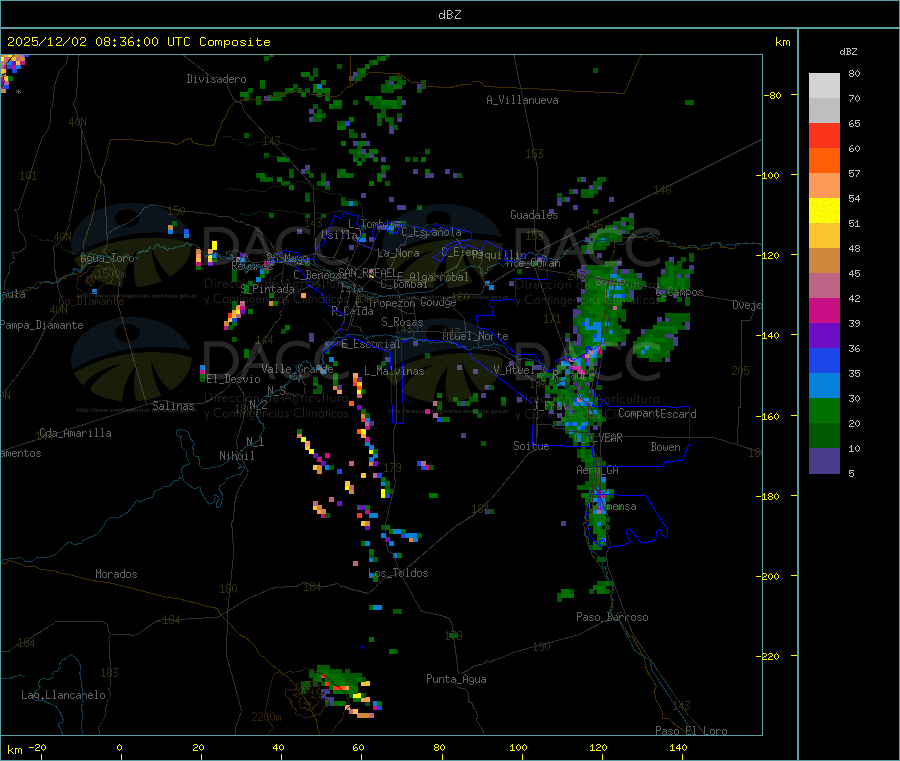Viewport: 900px width, 761px height.
Task: Click the storm cell near Punta_Agua volcano
Action: coord(343,692)
